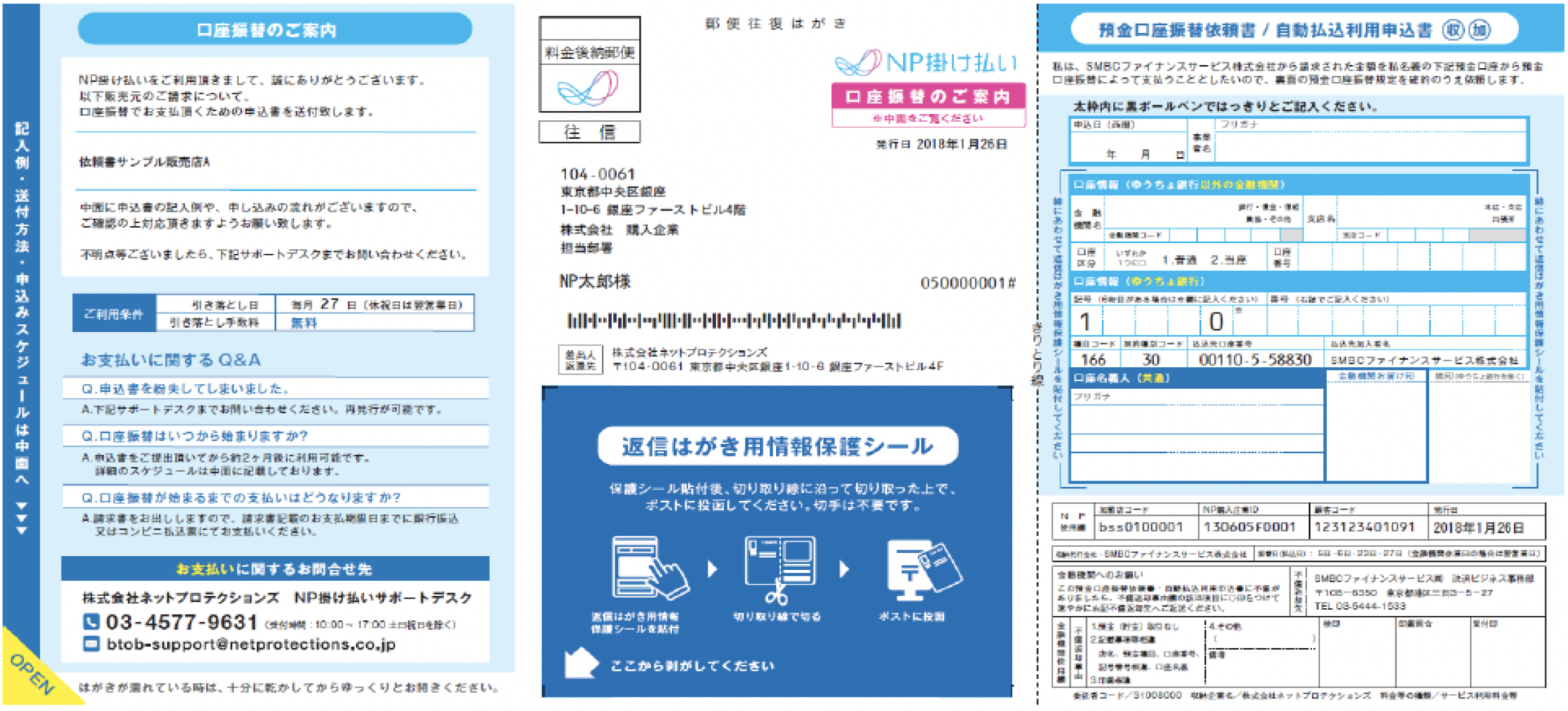The height and width of the screenshot is (711, 1568).
Task: Click the shop name 依頼書サンプル販売店A
Action: click(144, 162)
